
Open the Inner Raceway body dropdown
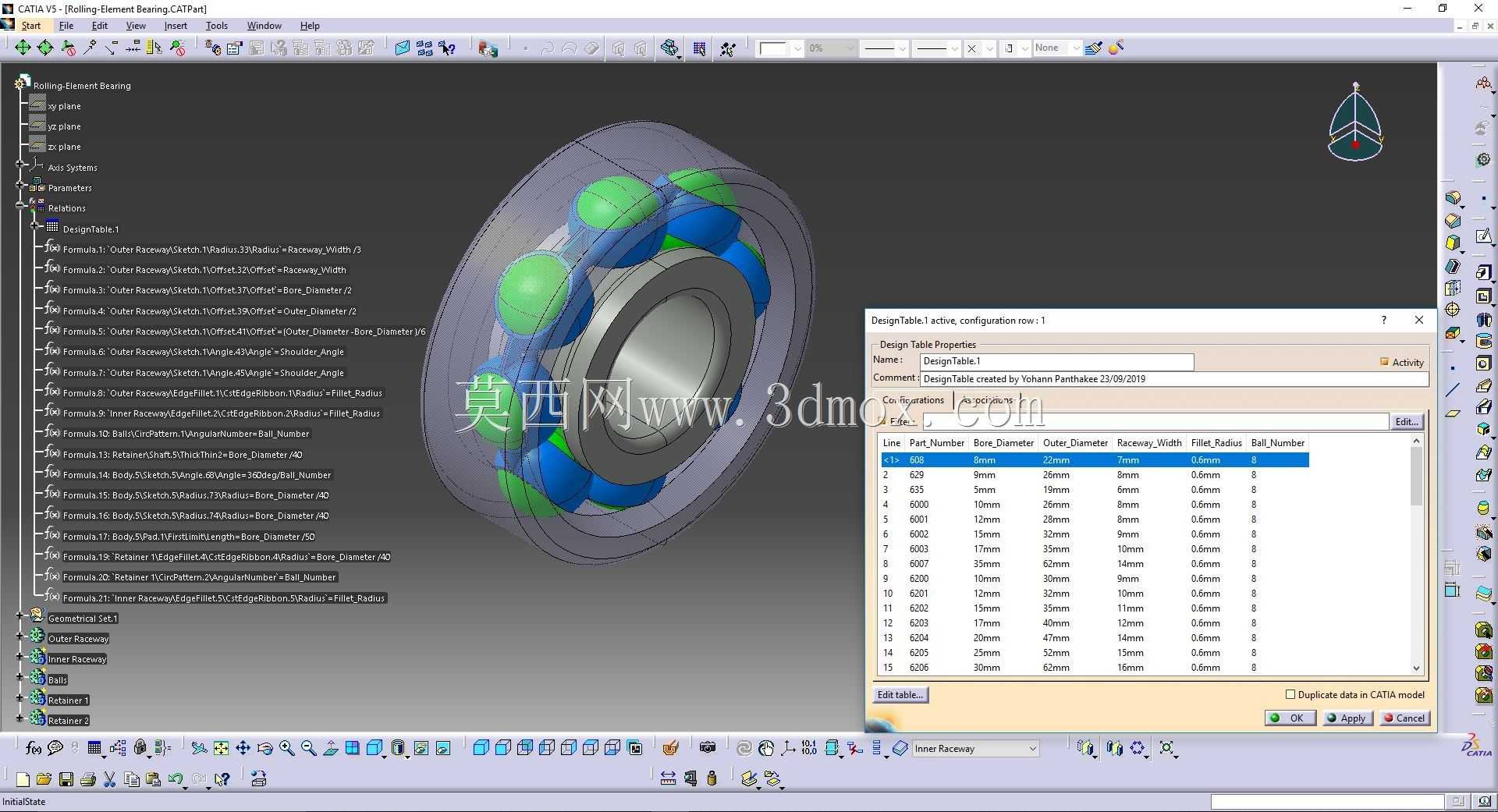[1032, 749]
